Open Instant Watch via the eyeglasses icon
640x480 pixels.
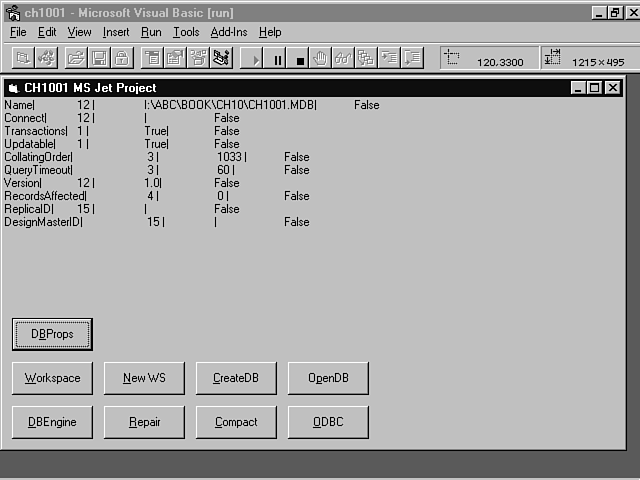click(x=344, y=59)
